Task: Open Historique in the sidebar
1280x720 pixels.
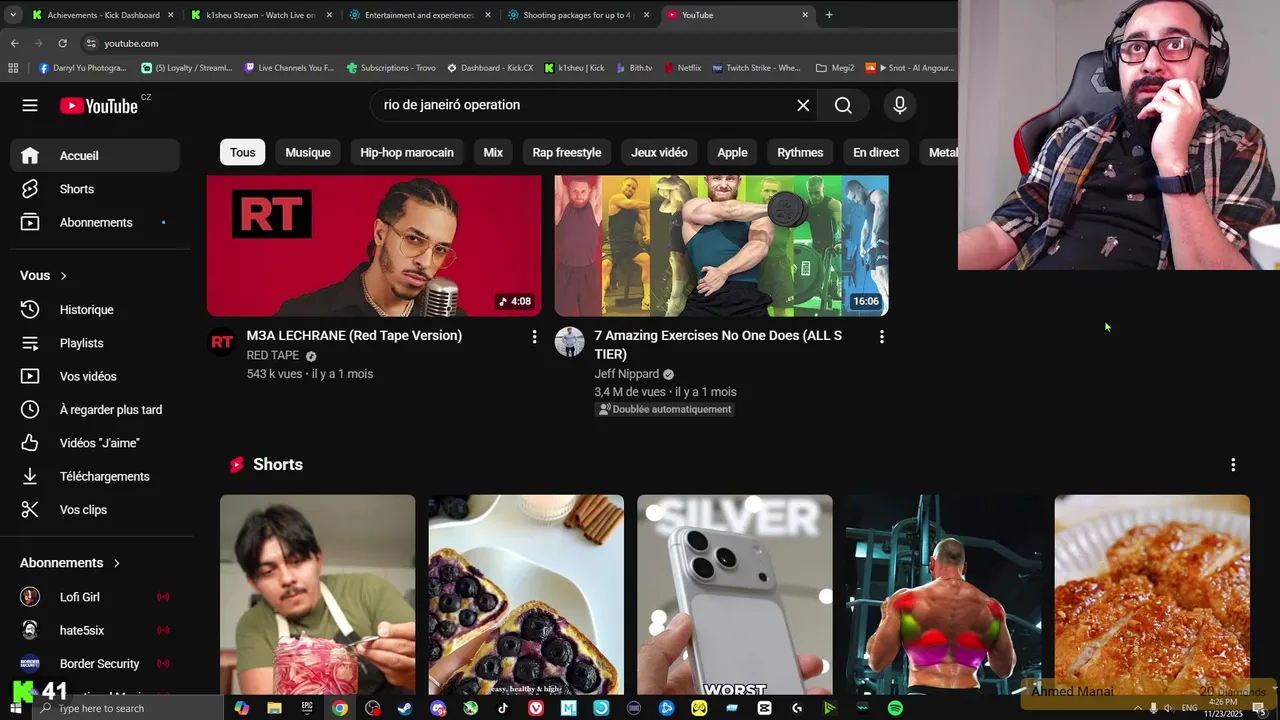Action: click(x=95, y=310)
